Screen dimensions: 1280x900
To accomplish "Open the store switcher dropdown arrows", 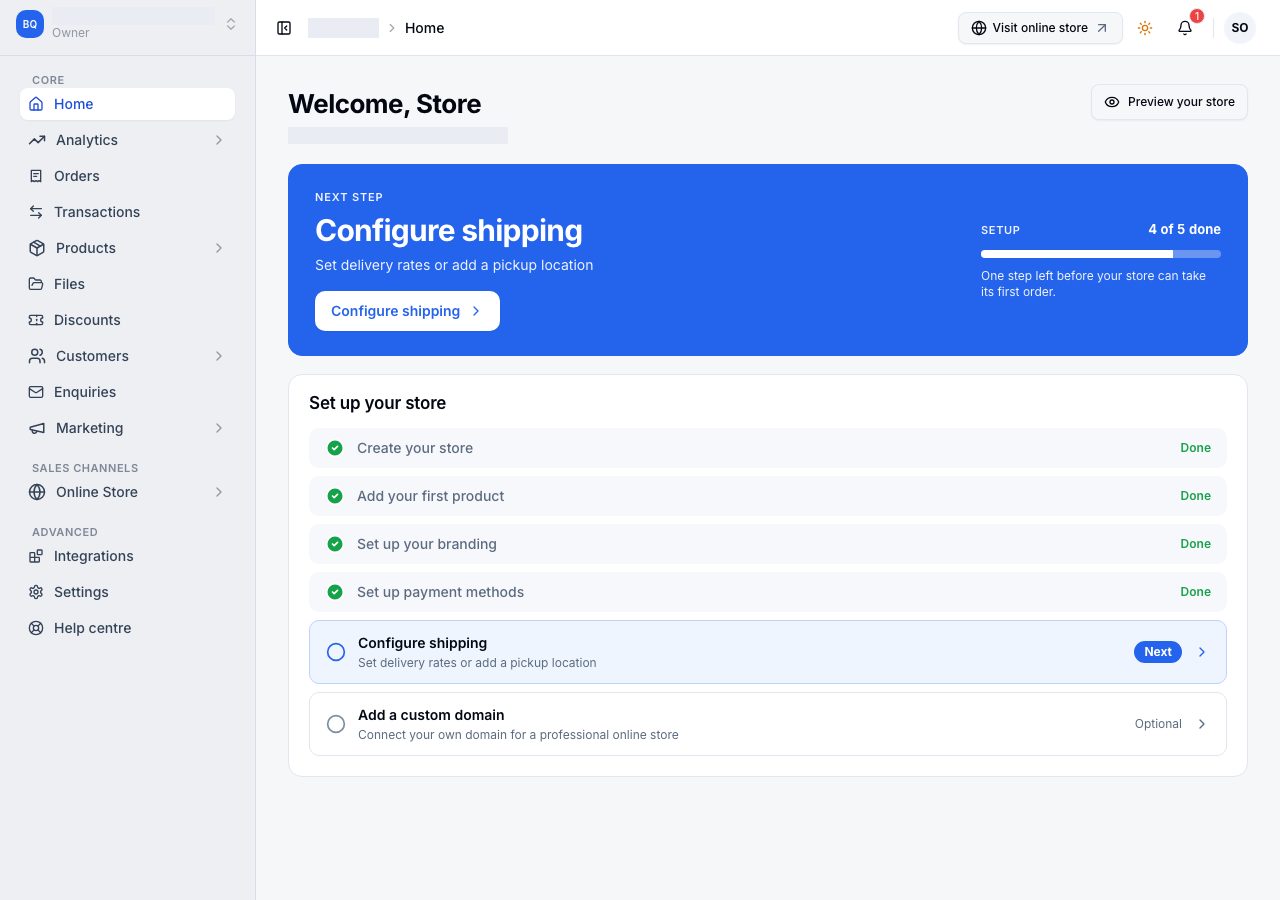I will 231,24.
